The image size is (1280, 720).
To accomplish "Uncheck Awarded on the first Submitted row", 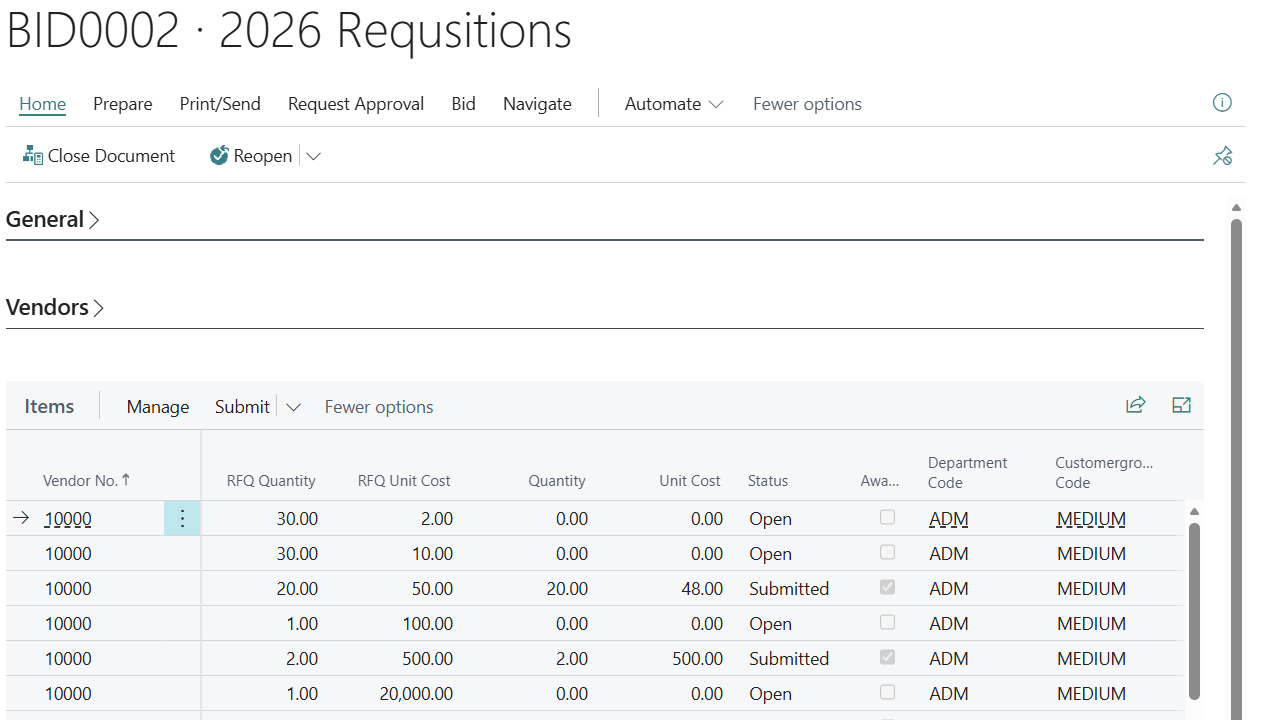I will tap(887, 587).
